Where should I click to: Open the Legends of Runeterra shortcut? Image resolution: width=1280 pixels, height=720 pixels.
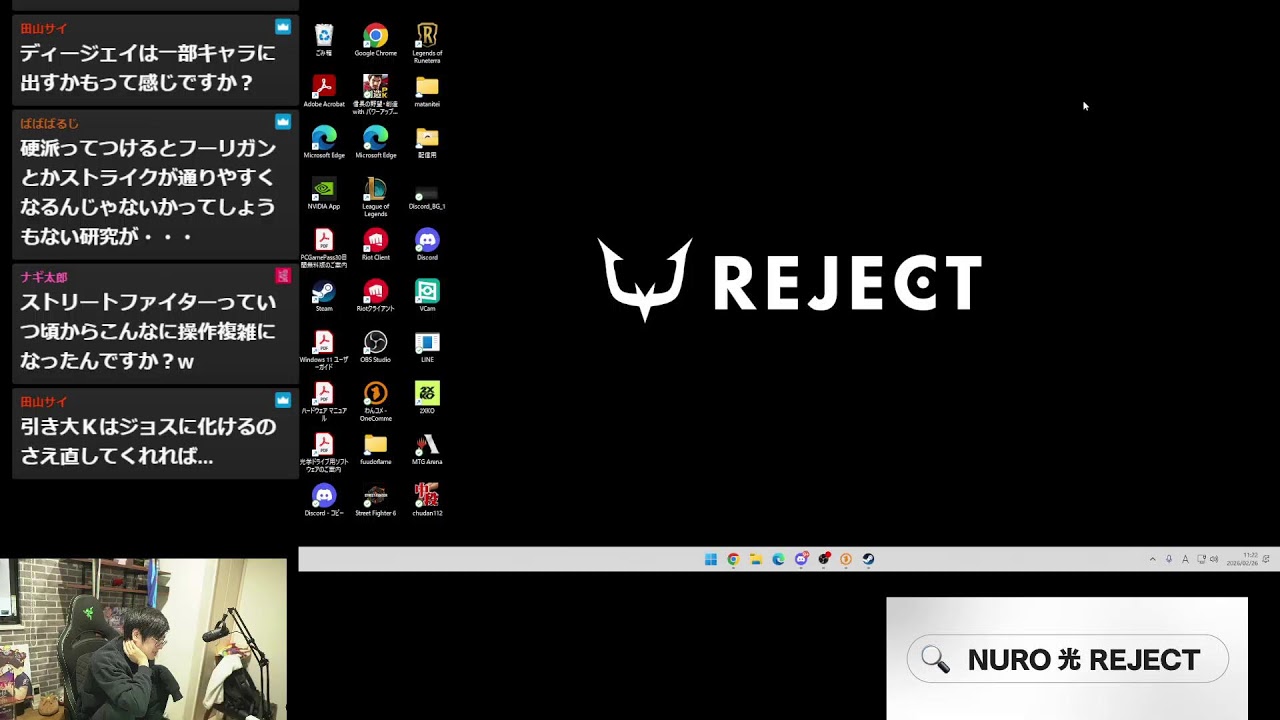tap(427, 43)
